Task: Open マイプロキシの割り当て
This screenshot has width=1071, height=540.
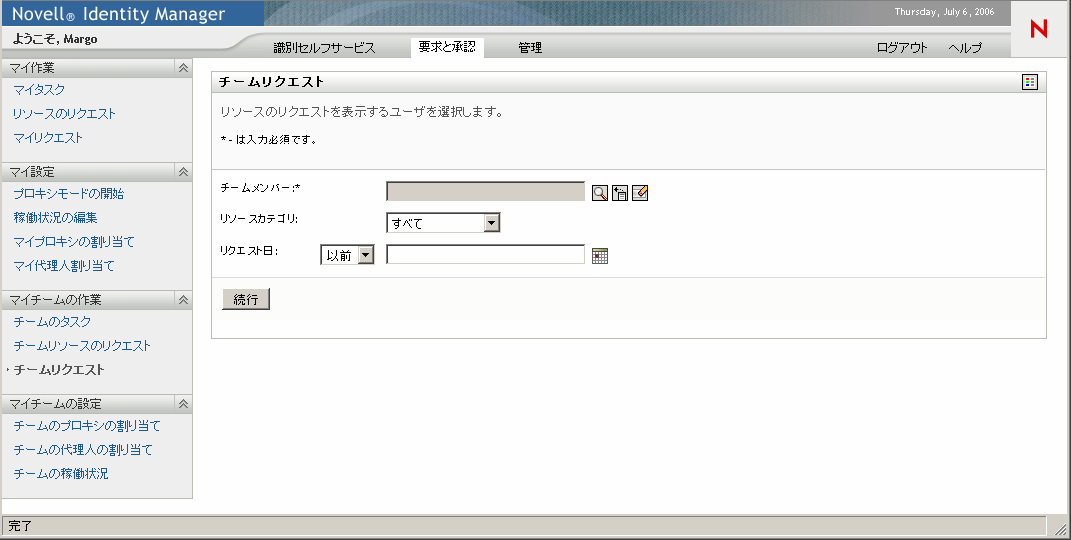Action: coord(74,241)
